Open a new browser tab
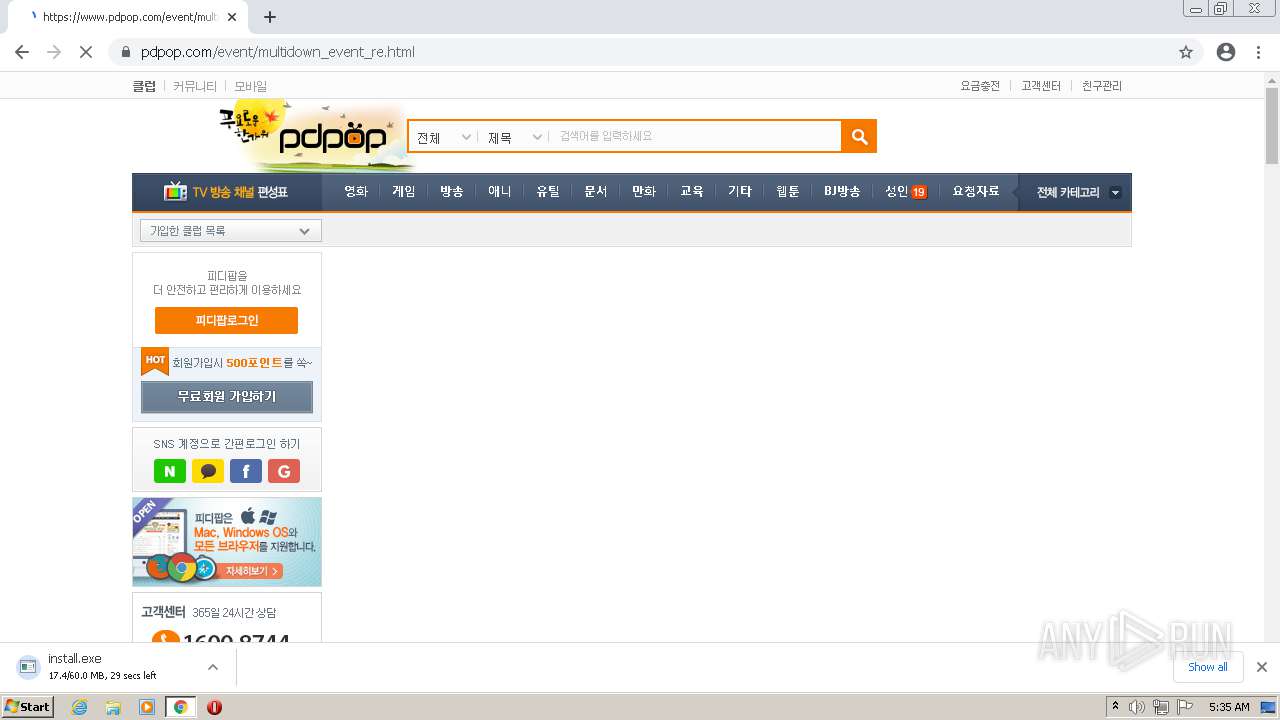Image resolution: width=1280 pixels, height=720 pixels. pyautogui.click(x=270, y=17)
